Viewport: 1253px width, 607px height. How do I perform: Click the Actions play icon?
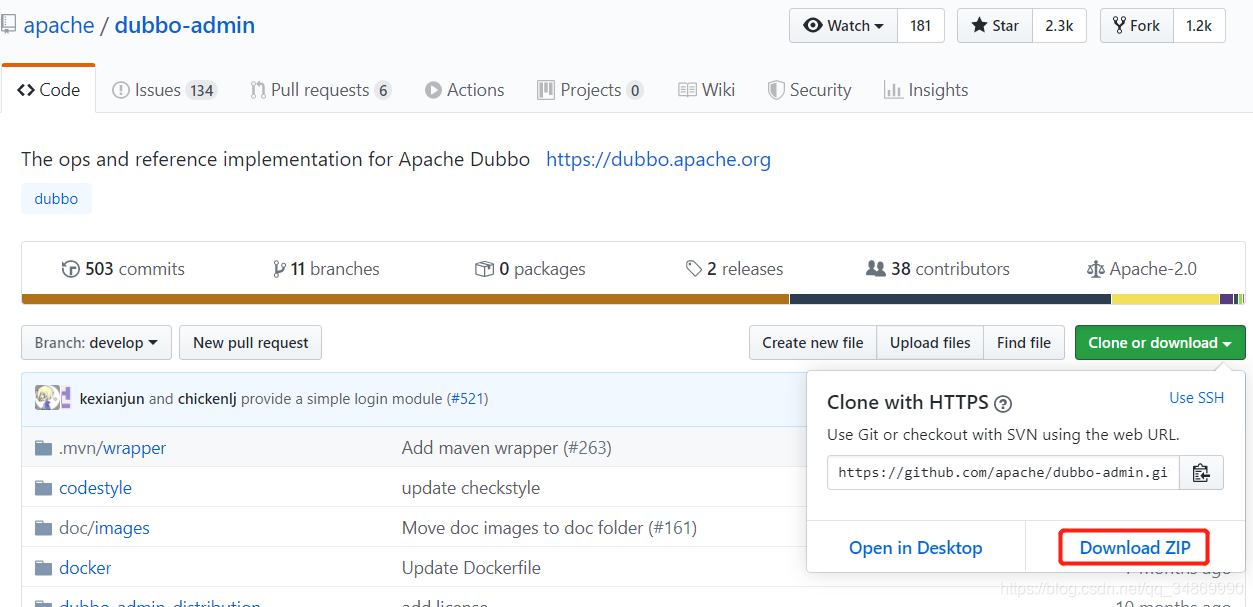(433, 90)
